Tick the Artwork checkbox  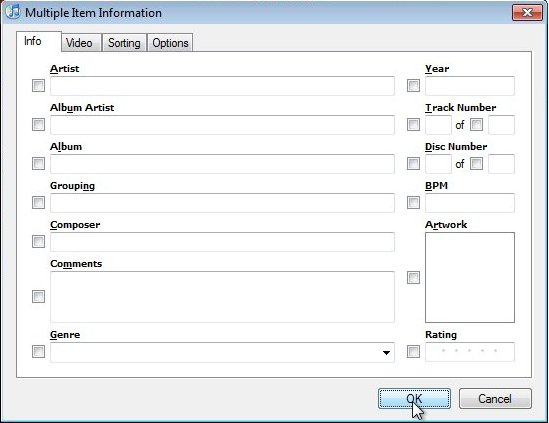[414, 278]
